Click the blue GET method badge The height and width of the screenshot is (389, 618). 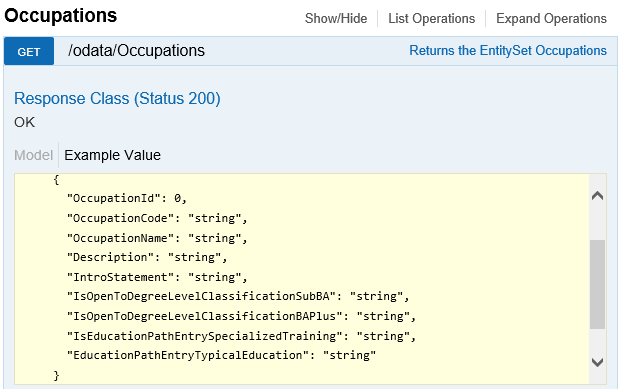29,51
